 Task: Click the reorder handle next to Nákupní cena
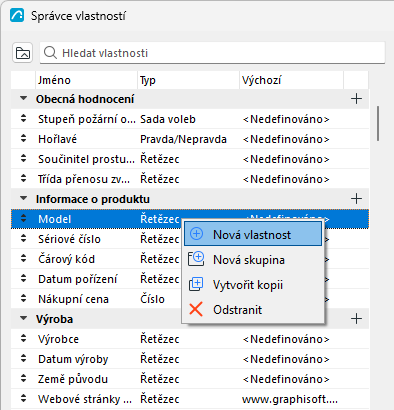pos(23,299)
